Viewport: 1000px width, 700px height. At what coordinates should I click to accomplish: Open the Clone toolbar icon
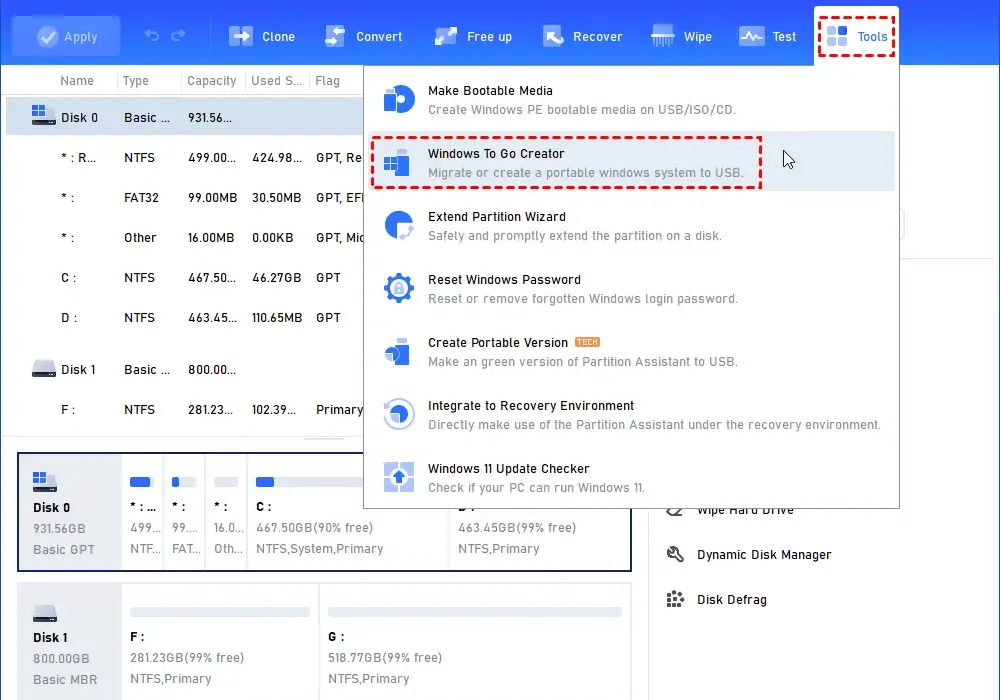[241, 36]
